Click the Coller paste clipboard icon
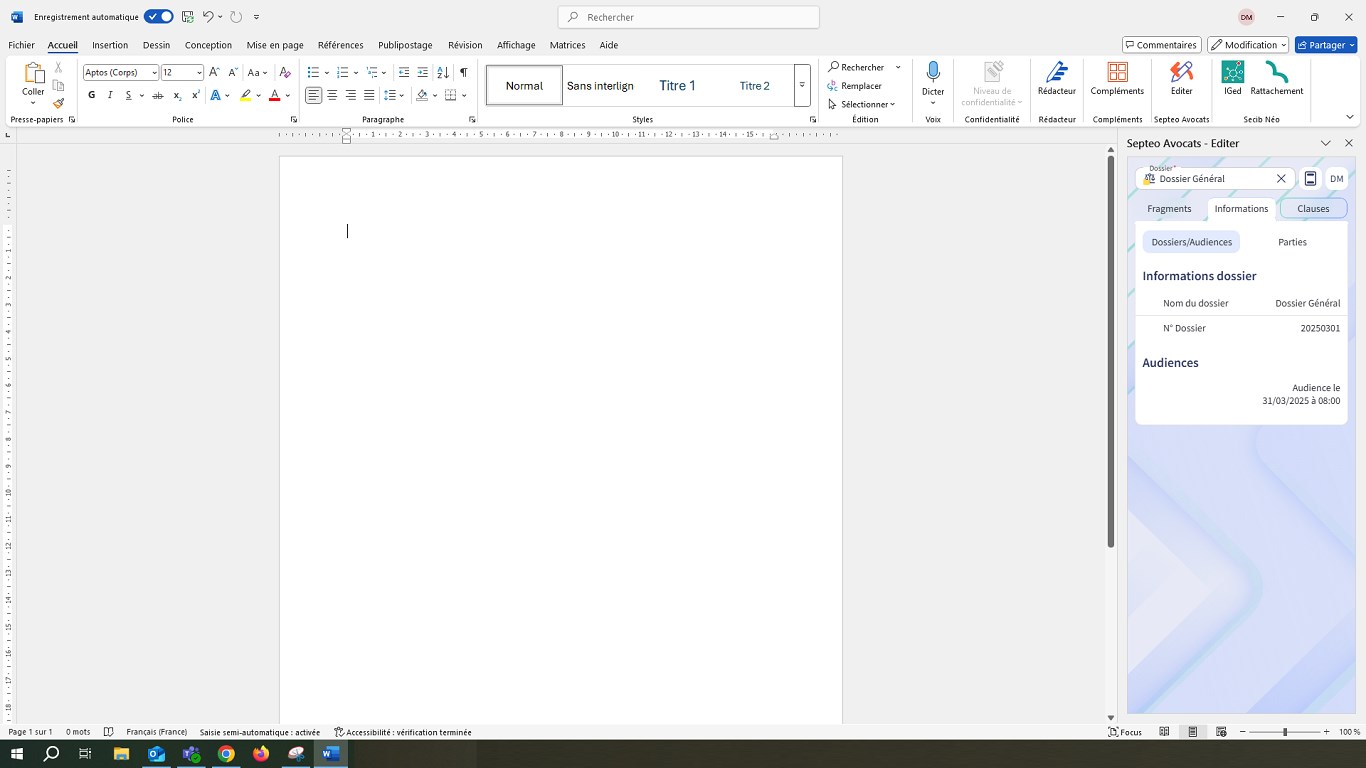This screenshot has height=768, width=1366. pyautogui.click(x=34, y=73)
